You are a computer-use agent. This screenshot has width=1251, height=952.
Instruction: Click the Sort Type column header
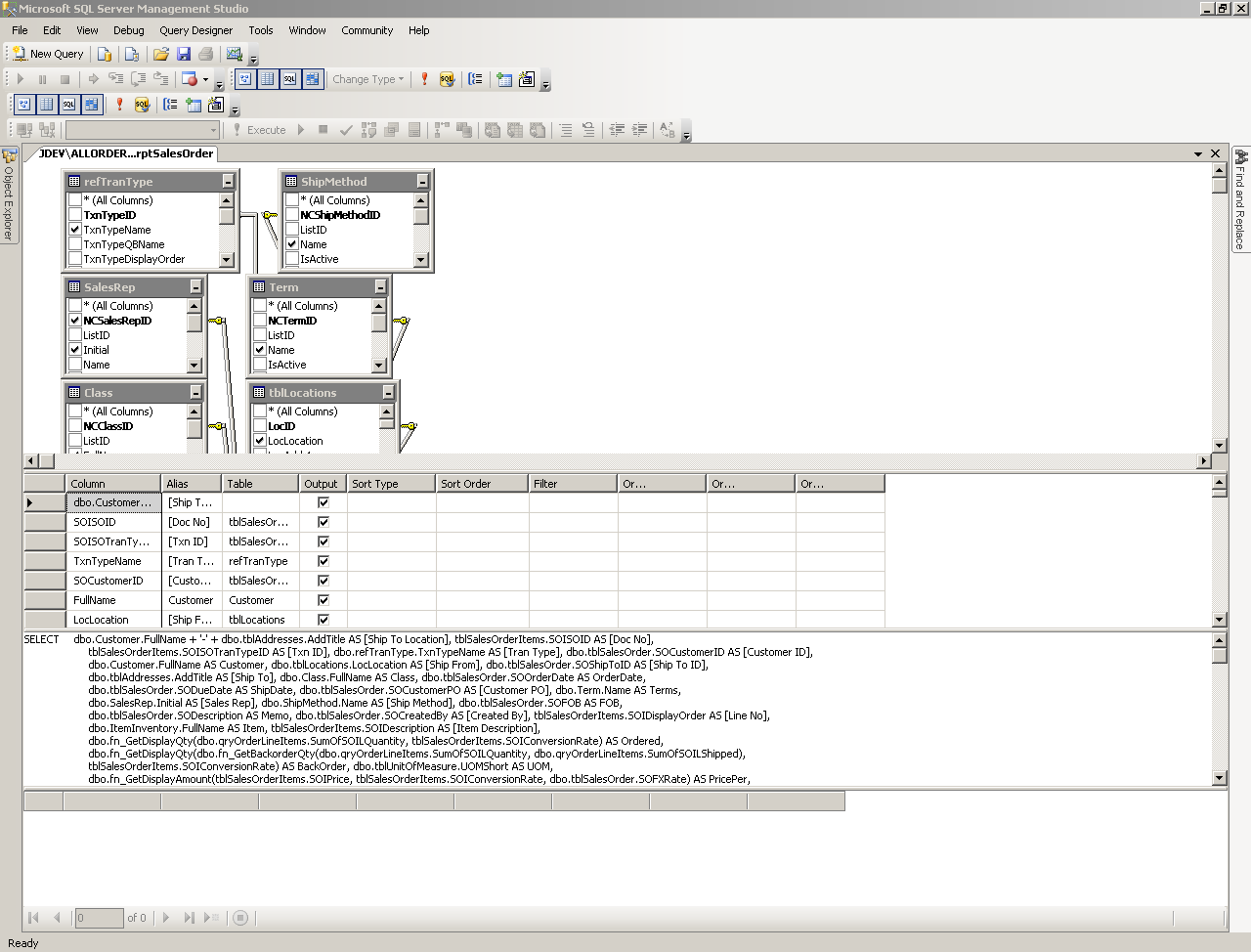pyautogui.click(x=391, y=484)
